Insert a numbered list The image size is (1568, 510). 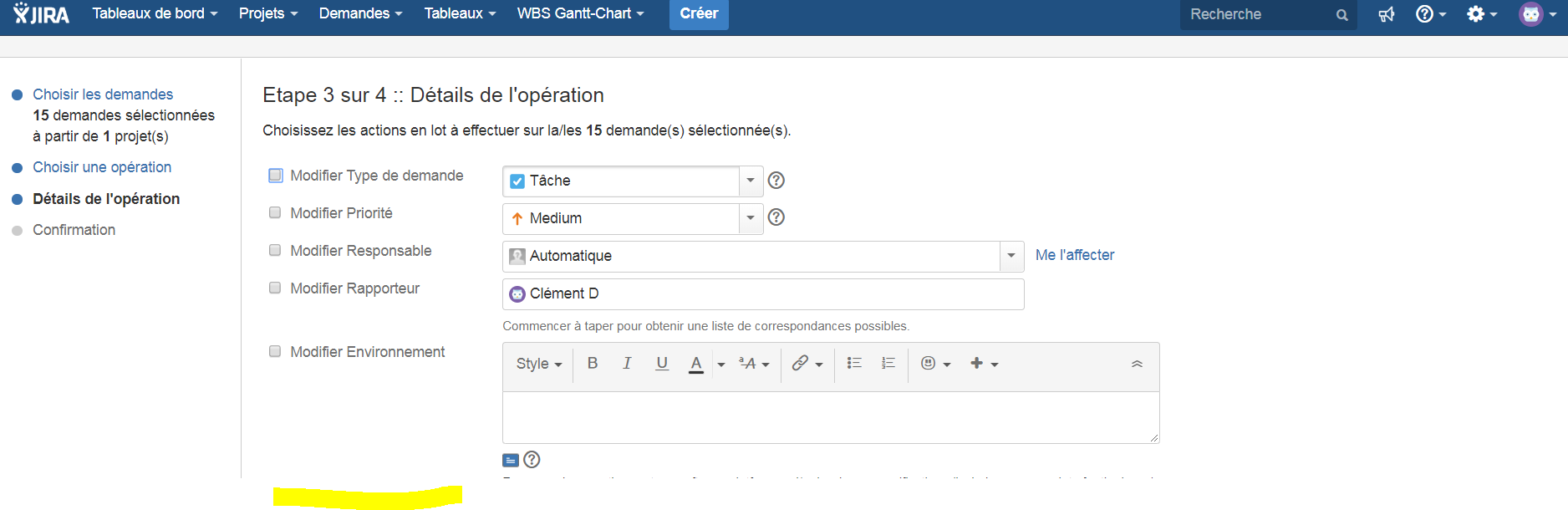pyautogui.click(x=888, y=363)
